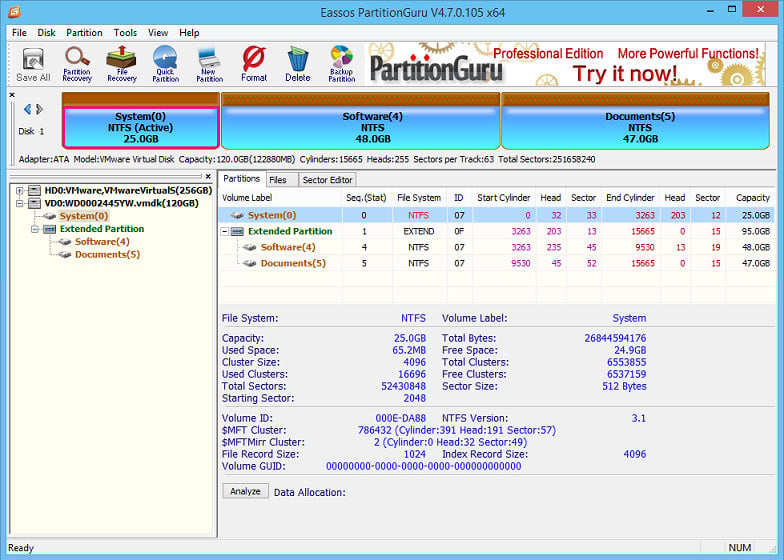The height and width of the screenshot is (560, 784).
Task: Click the EXTEND file system cell
Action: point(418,232)
